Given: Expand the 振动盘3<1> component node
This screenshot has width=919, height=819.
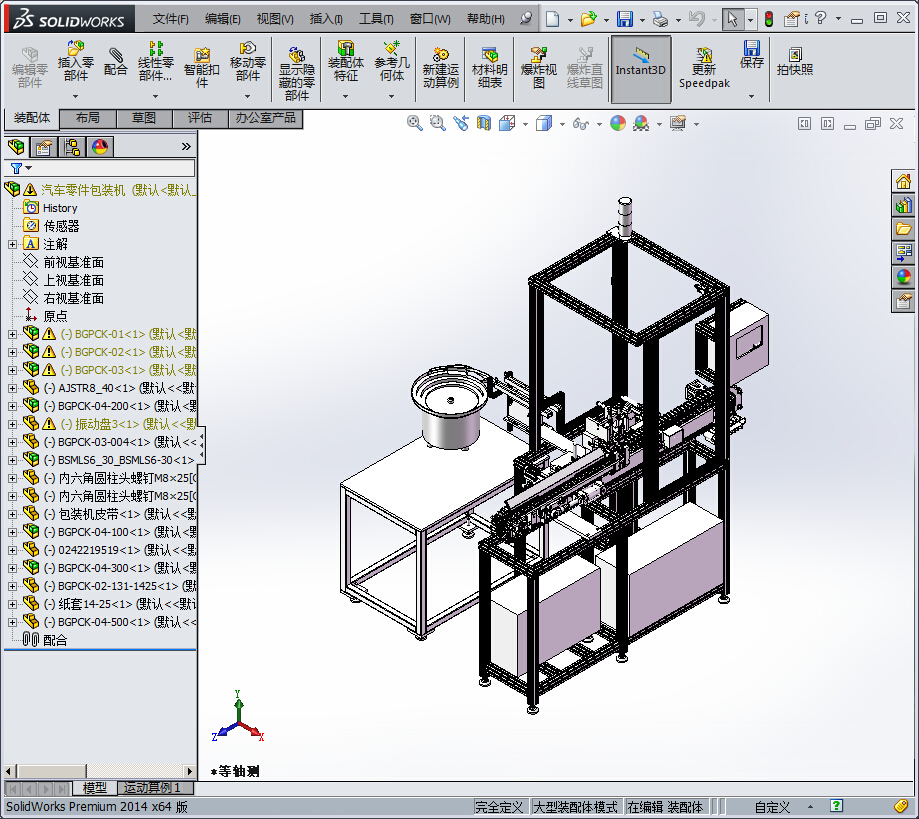Looking at the screenshot, I should (12, 424).
